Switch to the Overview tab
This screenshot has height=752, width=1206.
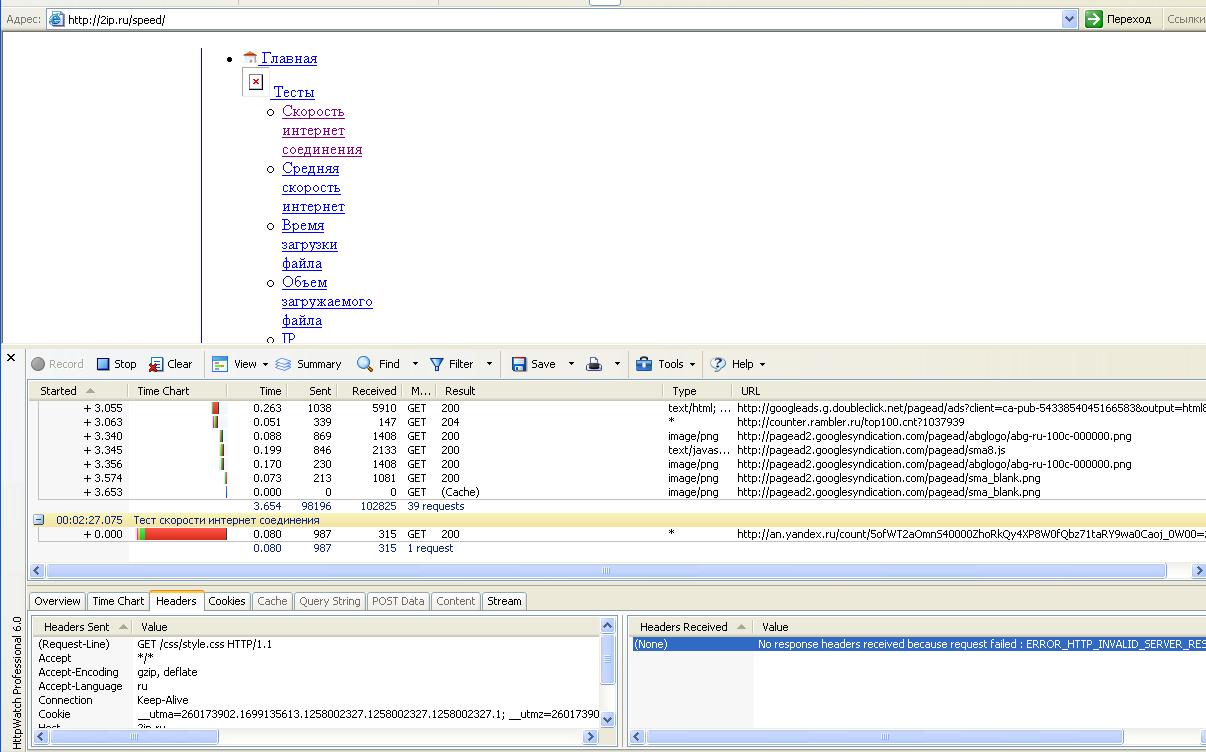pos(57,601)
